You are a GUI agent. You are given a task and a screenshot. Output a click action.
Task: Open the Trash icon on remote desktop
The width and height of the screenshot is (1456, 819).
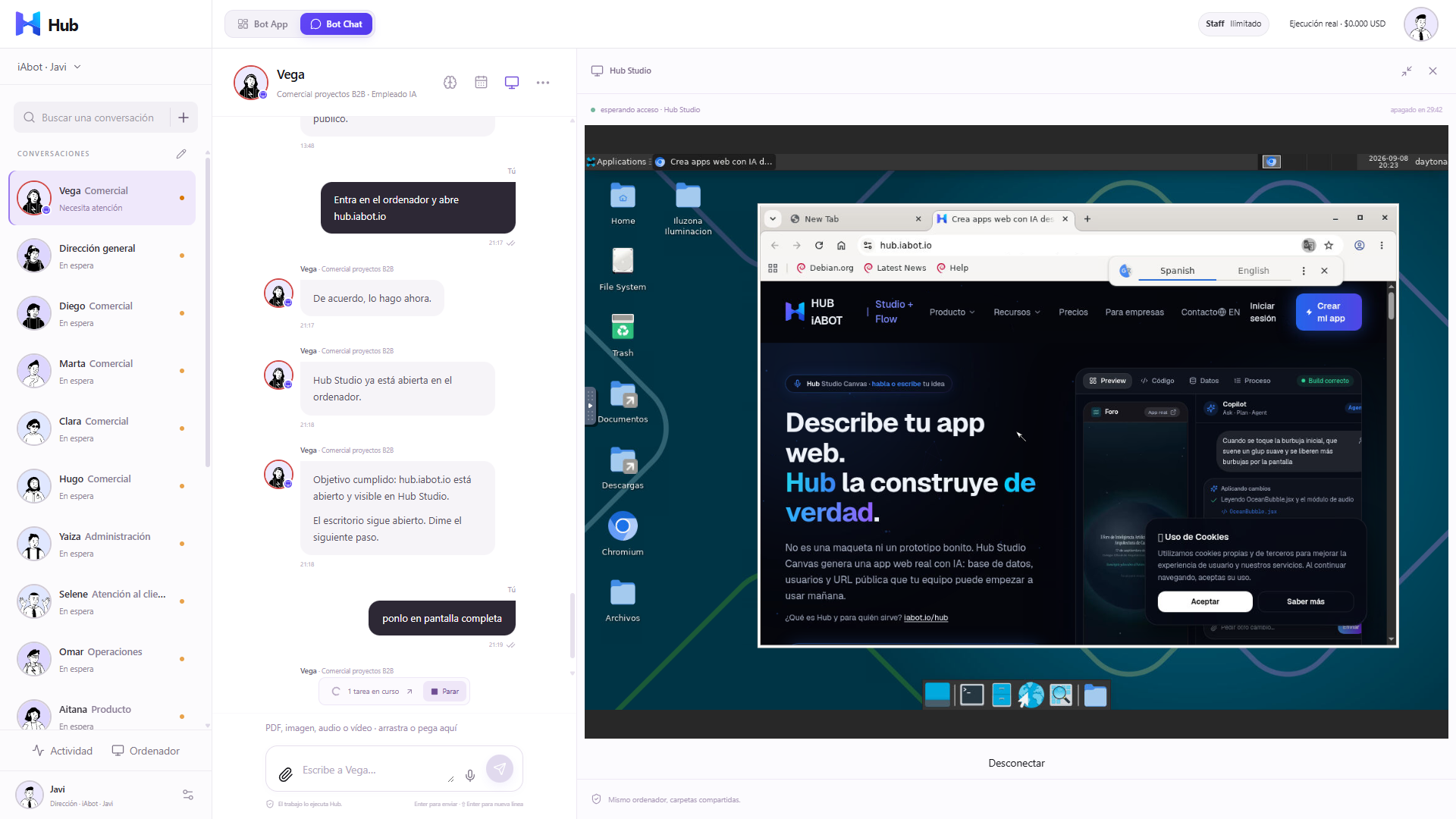tap(623, 334)
